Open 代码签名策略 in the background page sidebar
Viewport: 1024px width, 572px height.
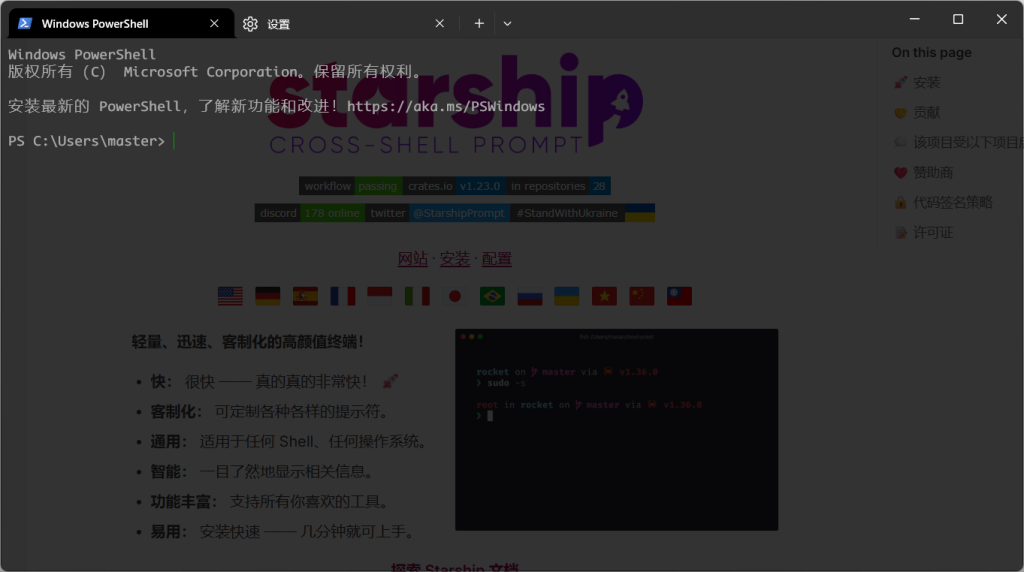point(943,202)
